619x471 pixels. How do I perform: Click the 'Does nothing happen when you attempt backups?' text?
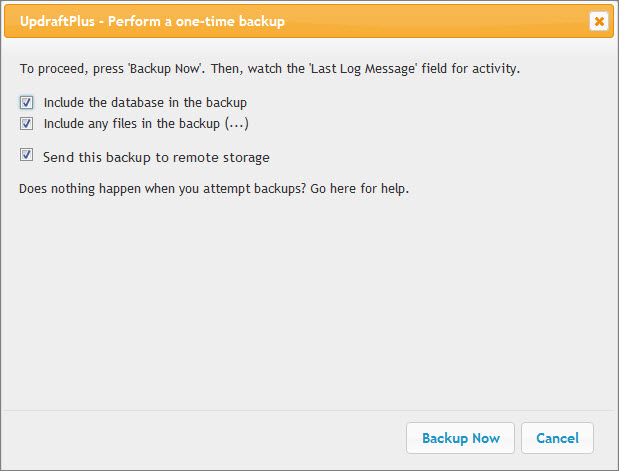[x=160, y=188]
